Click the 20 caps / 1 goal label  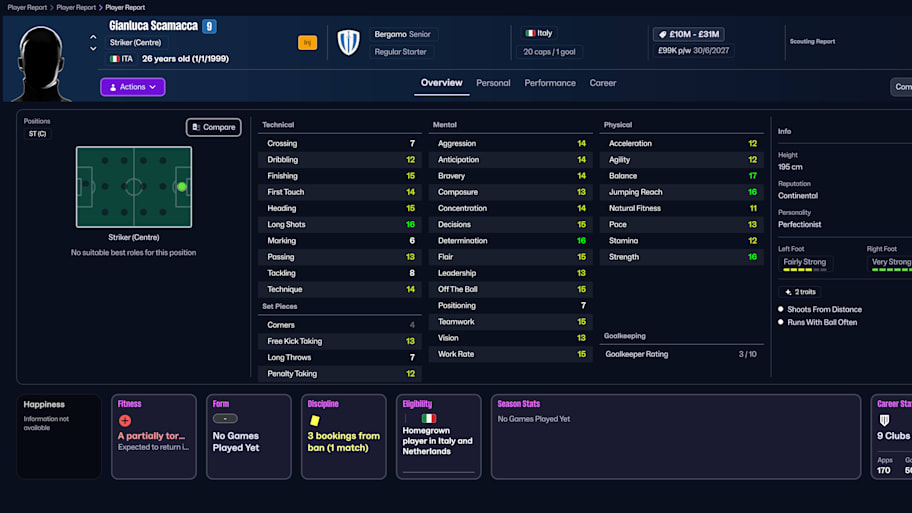[549, 52]
